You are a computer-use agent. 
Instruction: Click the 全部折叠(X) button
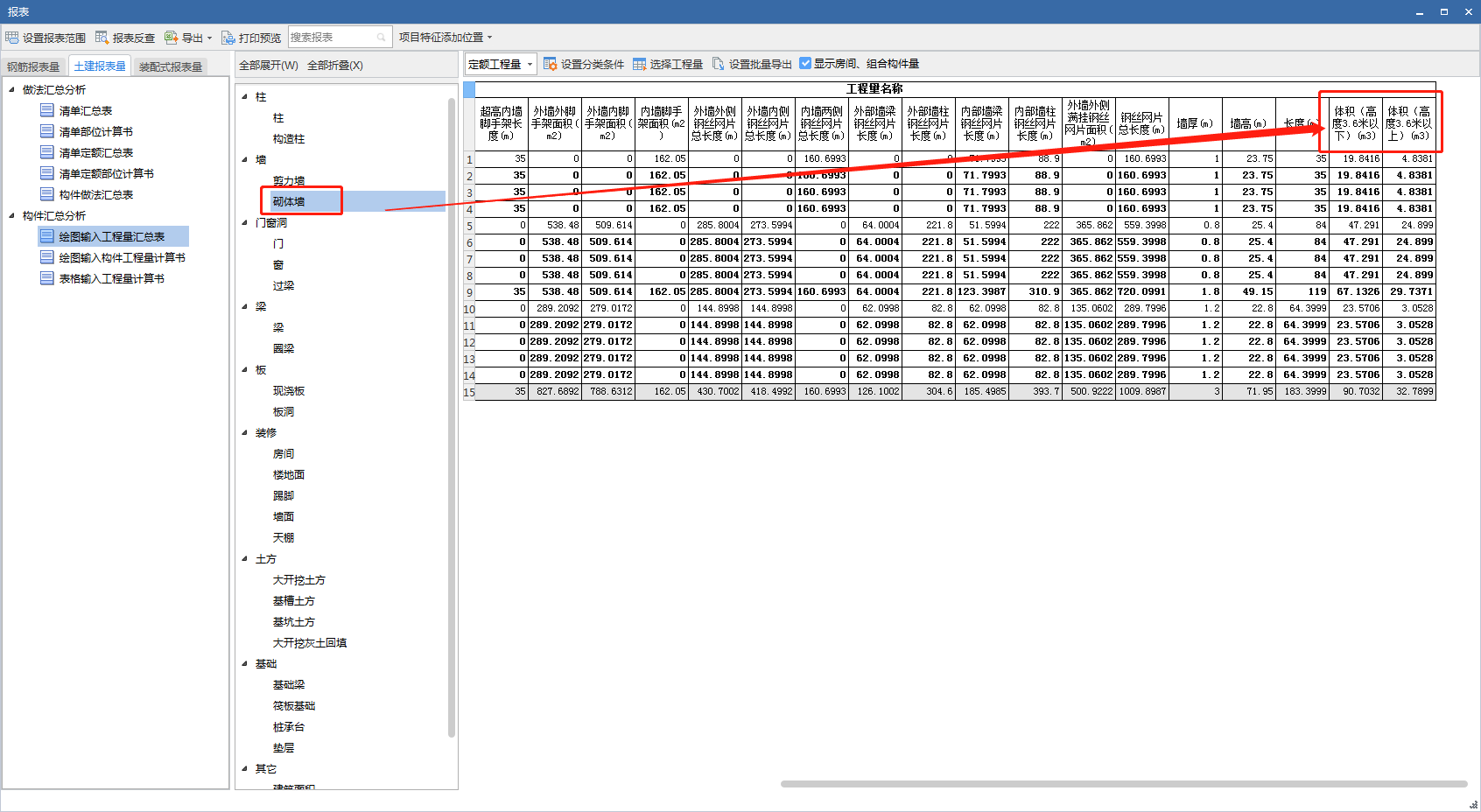[x=335, y=66]
